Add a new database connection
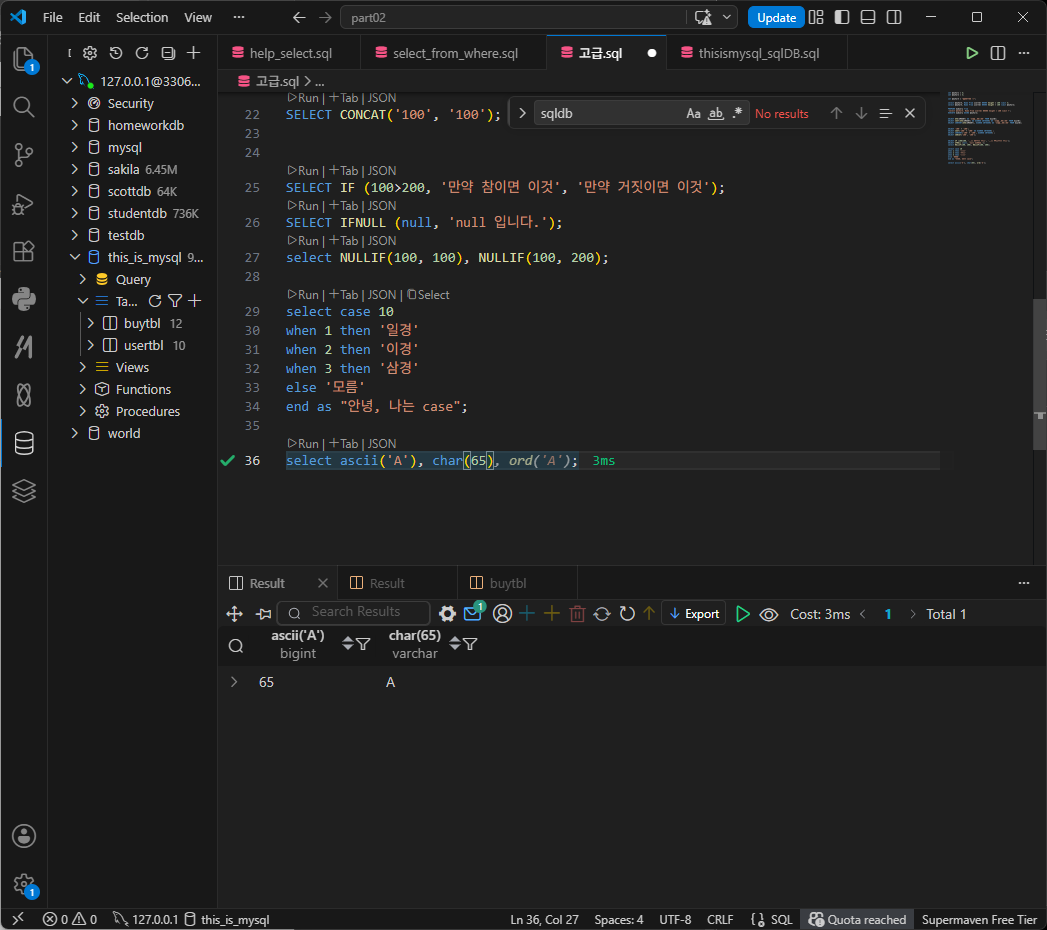The height and width of the screenshot is (930, 1047). 194,53
